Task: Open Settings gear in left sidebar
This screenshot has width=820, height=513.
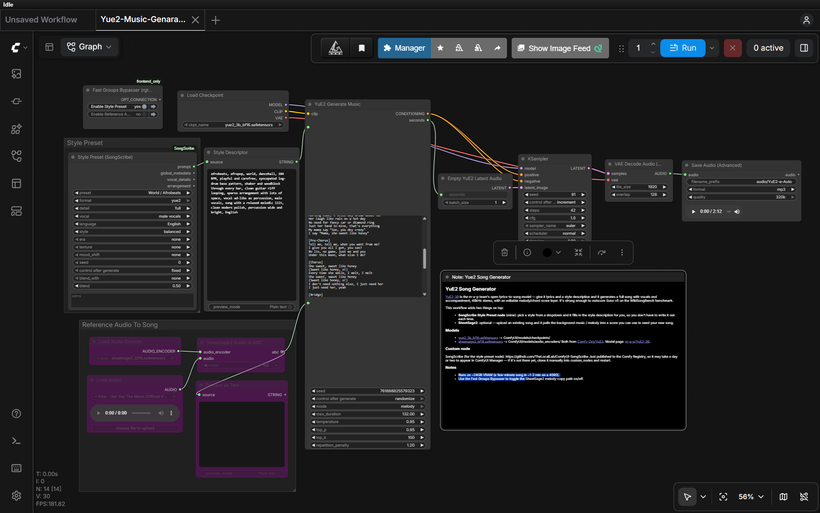Action: tap(16, 495)
